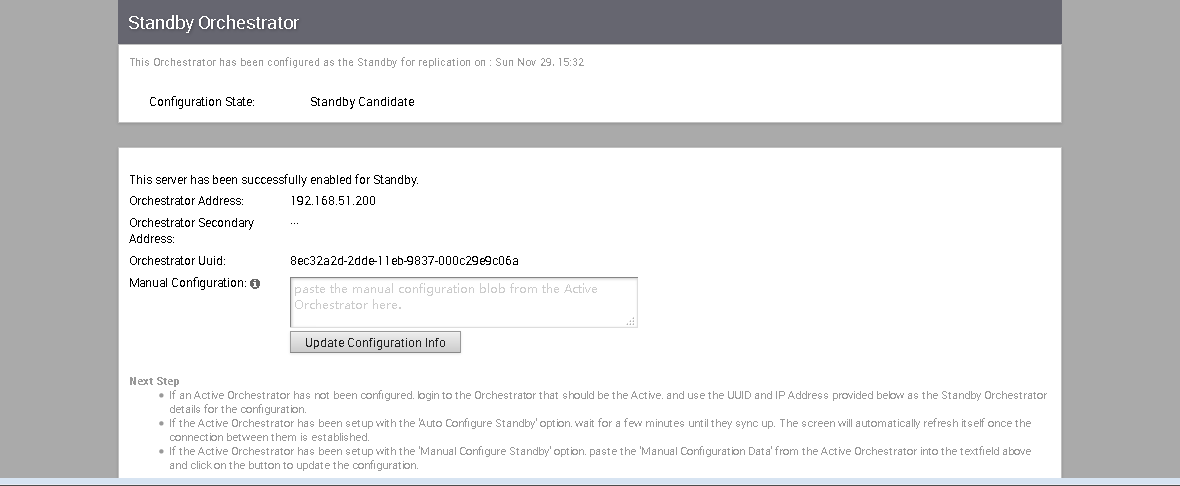Click the textarea resize grip handle
1180x486 pixels.
631,321
